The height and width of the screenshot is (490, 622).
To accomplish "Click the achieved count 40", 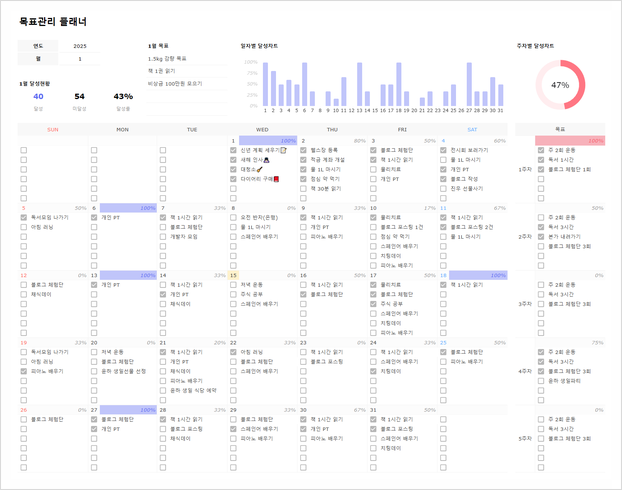I will [x=38, y=96].
